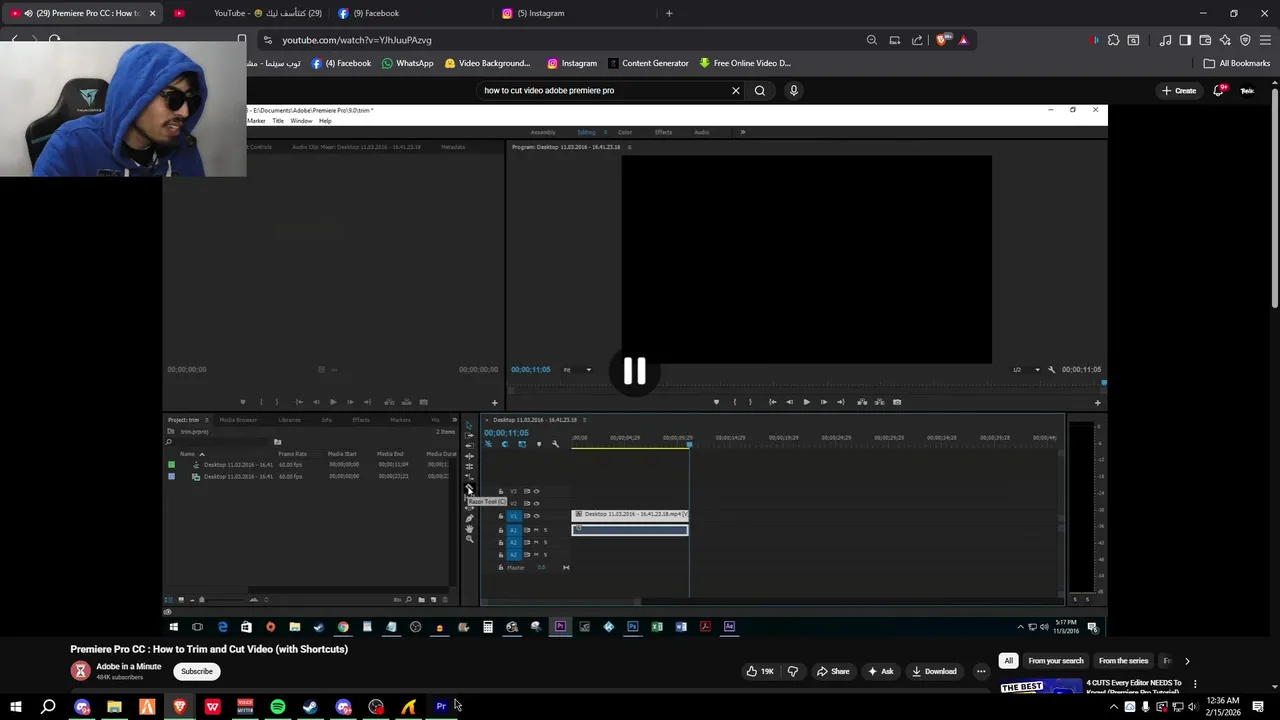Subscribe to Adobe in a Minute
This screenshot has height=720, width=1280.
[x=197, y=671]
